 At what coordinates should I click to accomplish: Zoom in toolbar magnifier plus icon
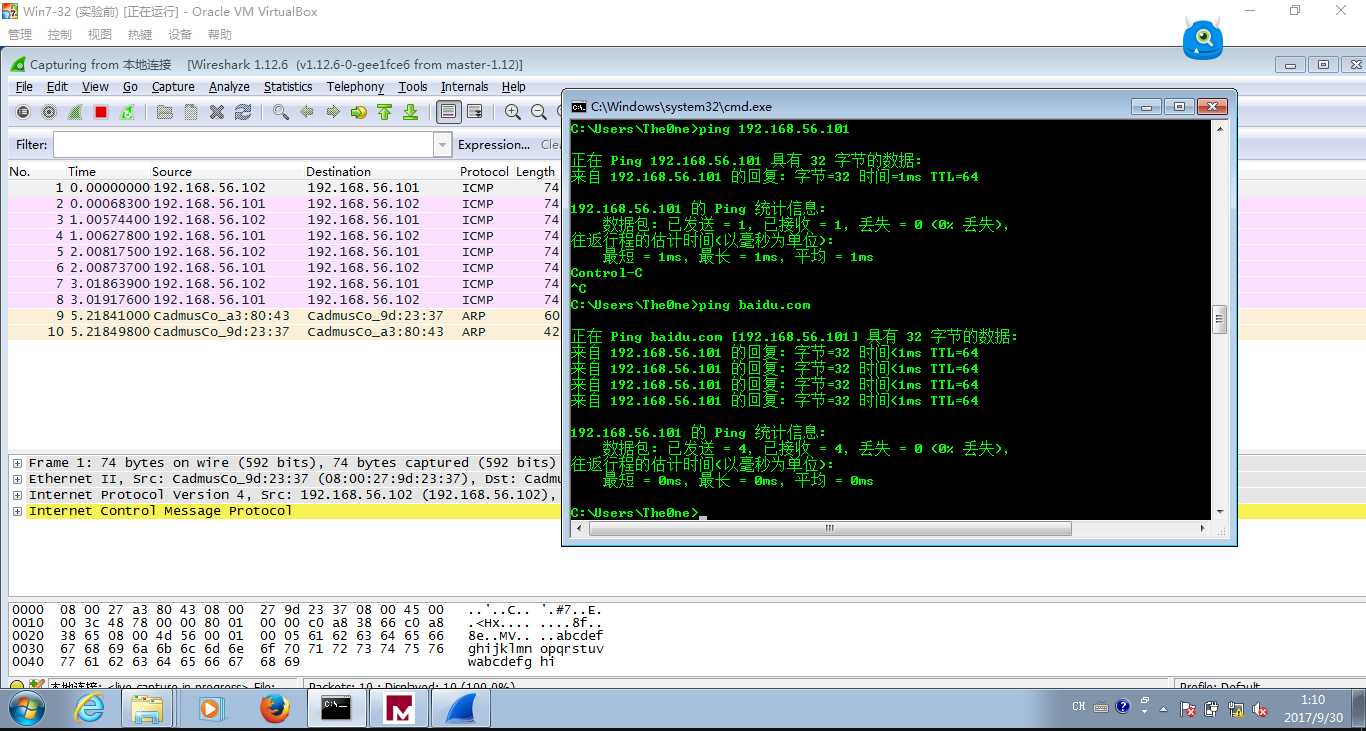[513, 113]
